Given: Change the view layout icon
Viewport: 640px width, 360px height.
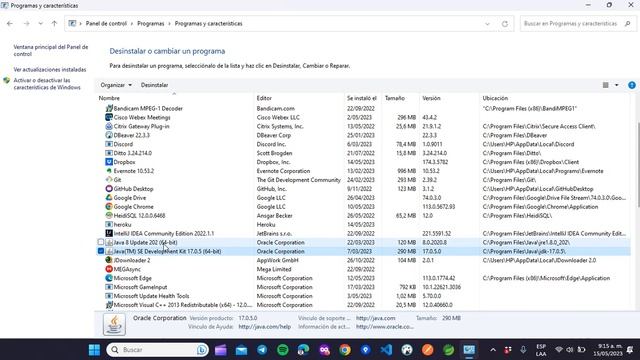Looking at the screenshot, I should point(606,85).
